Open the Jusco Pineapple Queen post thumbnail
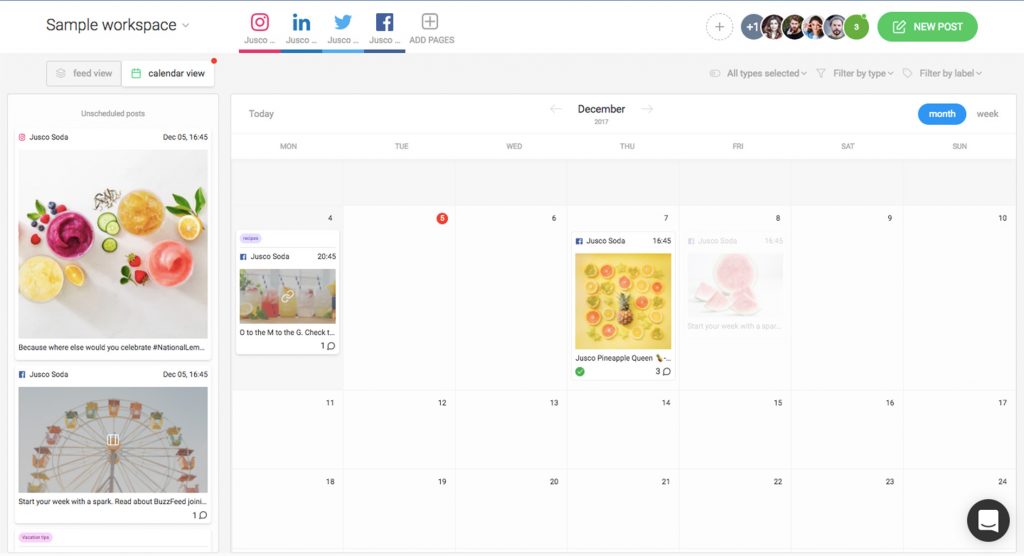The height and width of the screenshot is (556, 1024). tap(623, 300)
